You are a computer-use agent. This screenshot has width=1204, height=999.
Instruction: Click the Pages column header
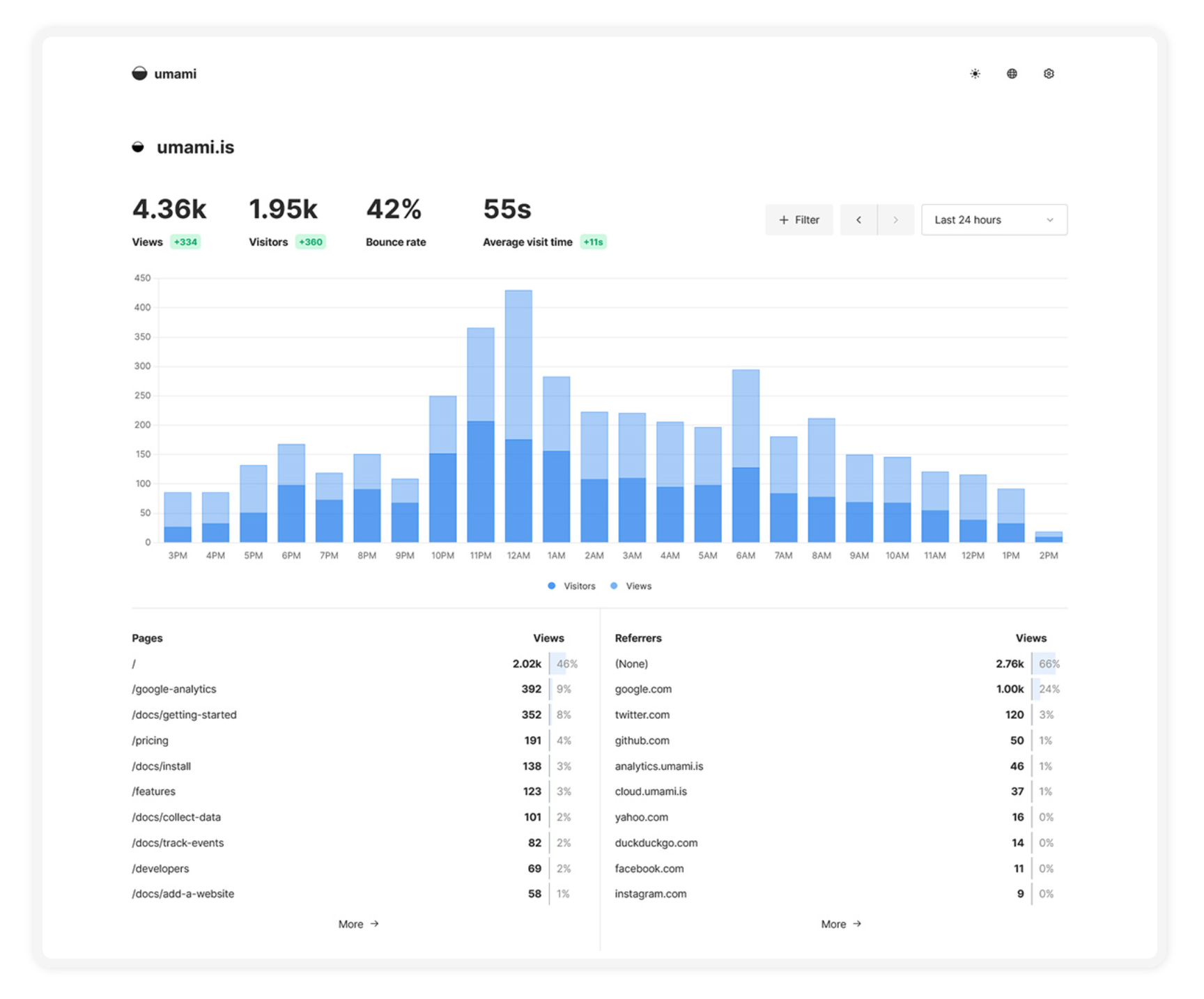[147, 638]
